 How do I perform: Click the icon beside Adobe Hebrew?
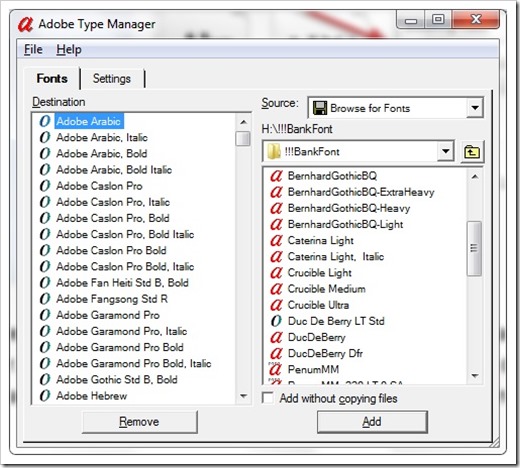tap(45, 396)
